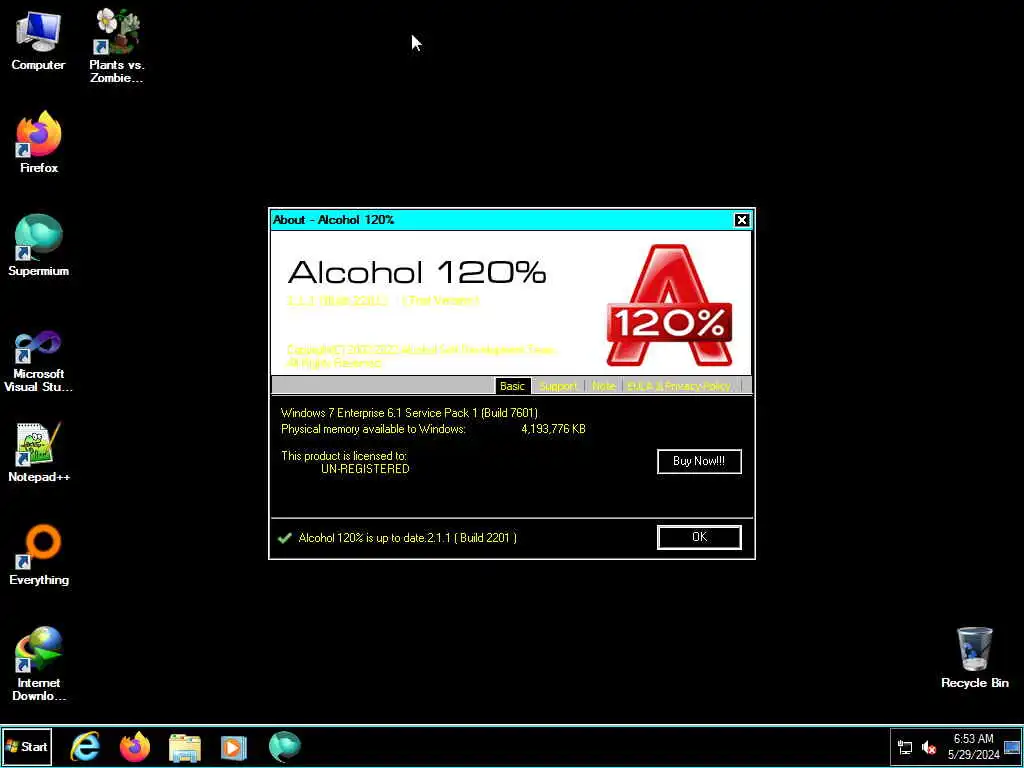Switch to the Support tab
Viewport: 1024px width, 768px height.
click(x=558, y=386)
